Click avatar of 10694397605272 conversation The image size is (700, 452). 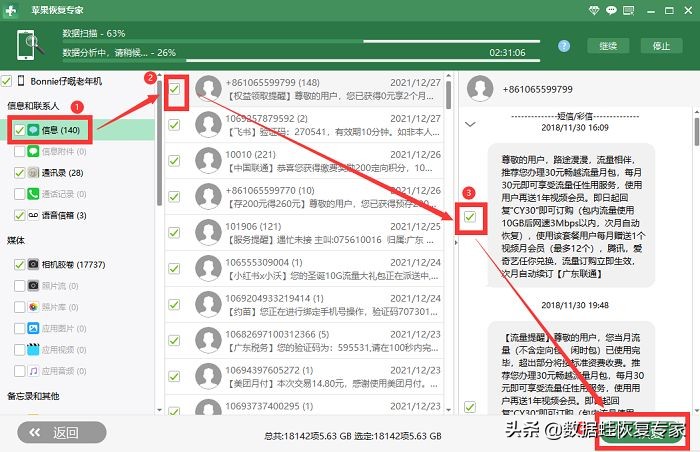(208, 376)
